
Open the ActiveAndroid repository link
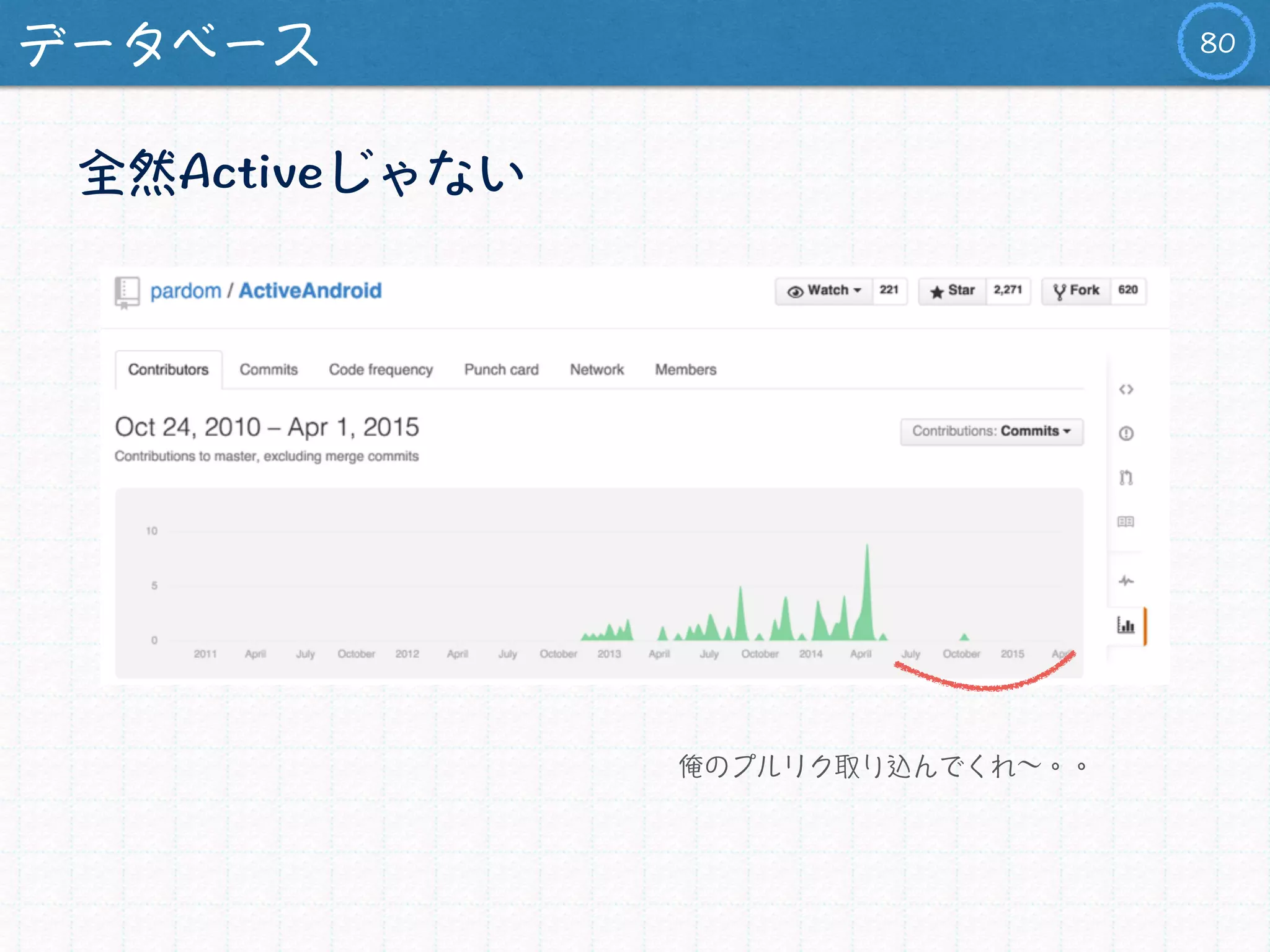310,291
